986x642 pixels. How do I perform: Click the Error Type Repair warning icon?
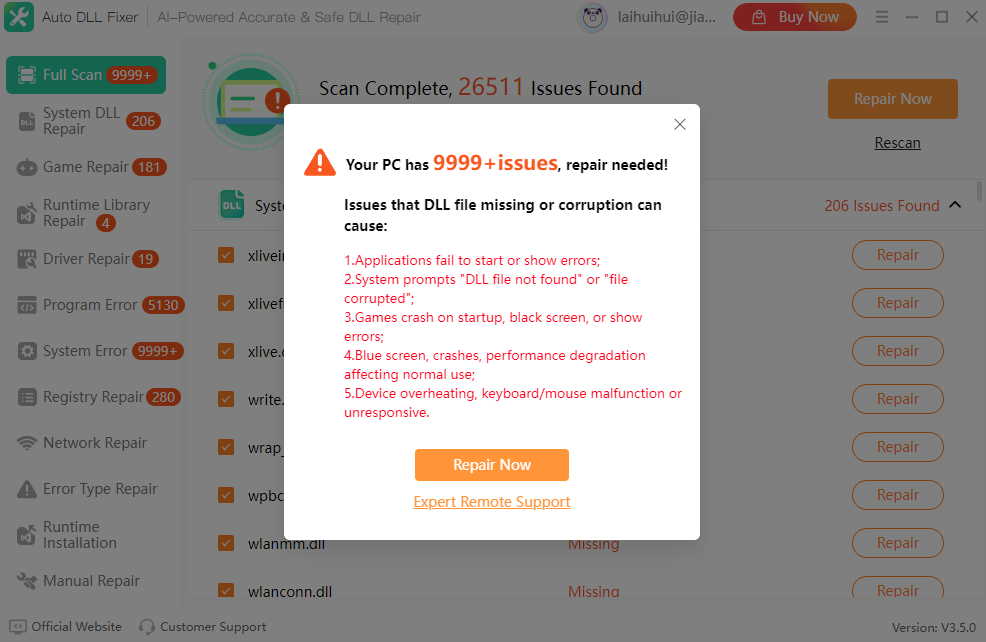click(x=26, y=489)
